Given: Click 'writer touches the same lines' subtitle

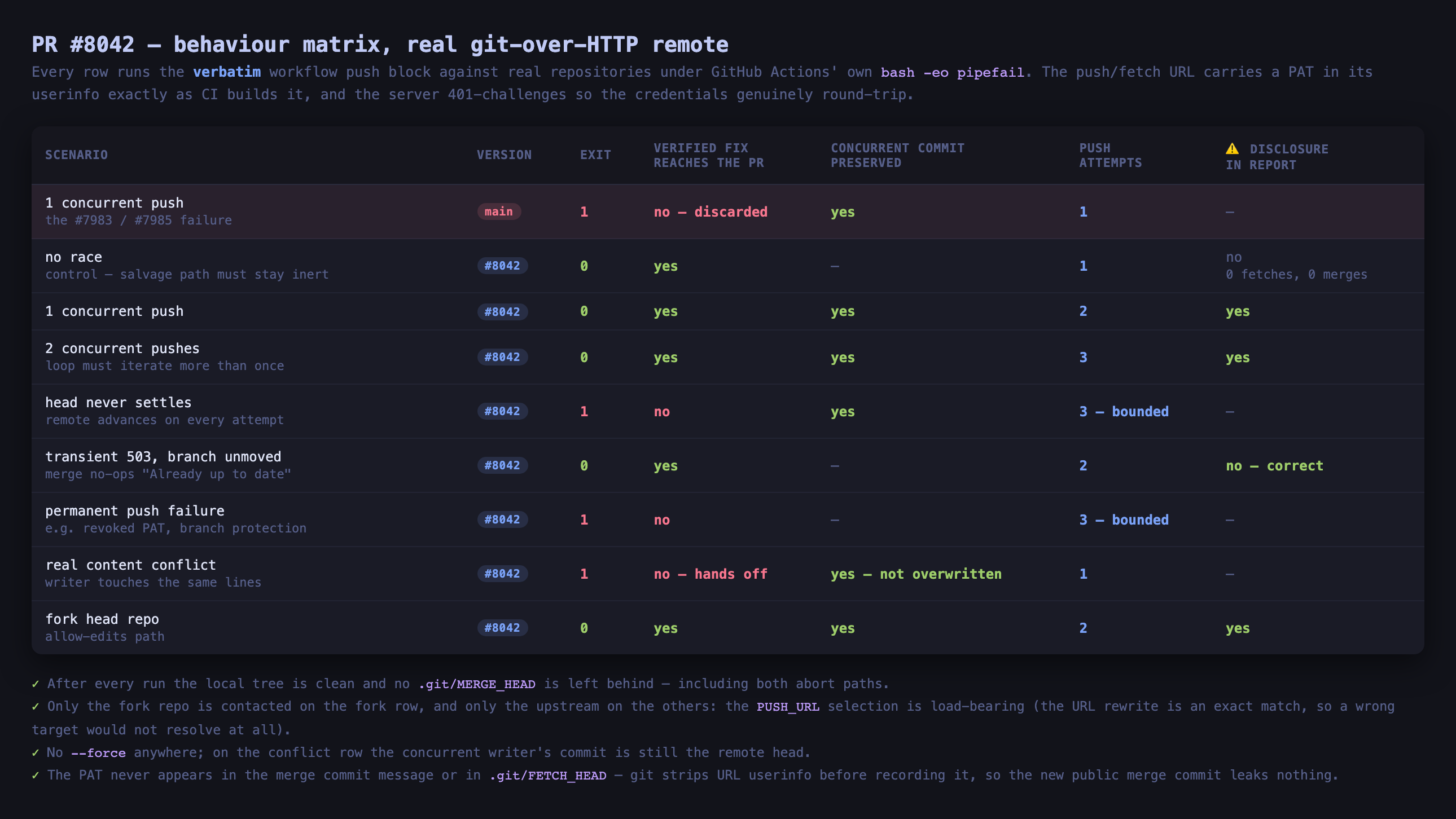Looking at the screenshot, I should 153,583.
